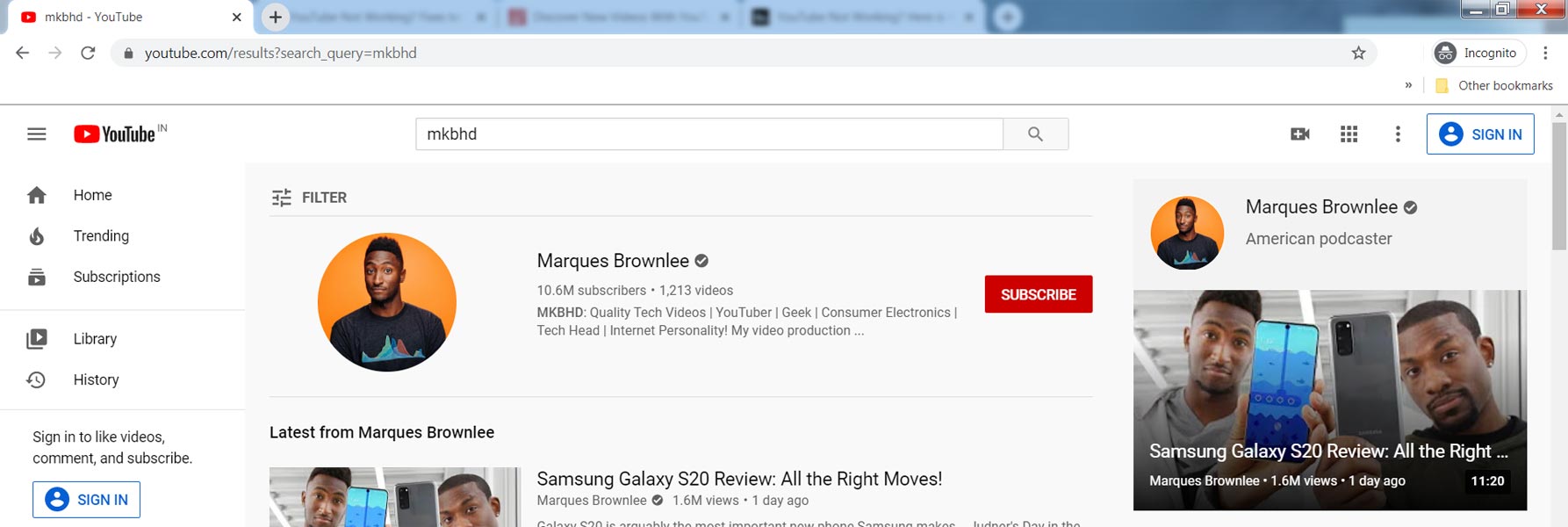Click the red SUBSCRIBE button
The width and height of the screenshot is (1568, 527).
(1039, 294)
